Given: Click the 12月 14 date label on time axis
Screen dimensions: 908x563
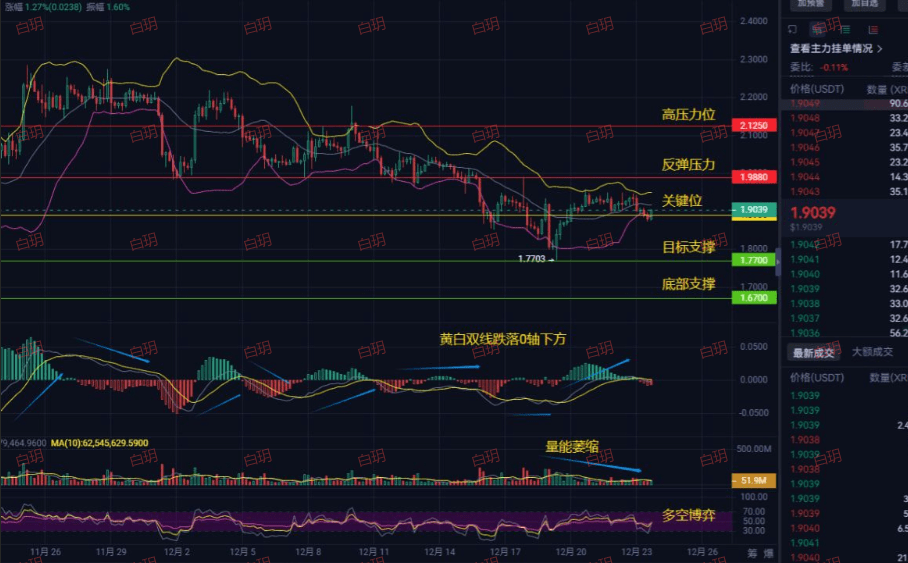Looking at the screenshot, I should (440, 551).
